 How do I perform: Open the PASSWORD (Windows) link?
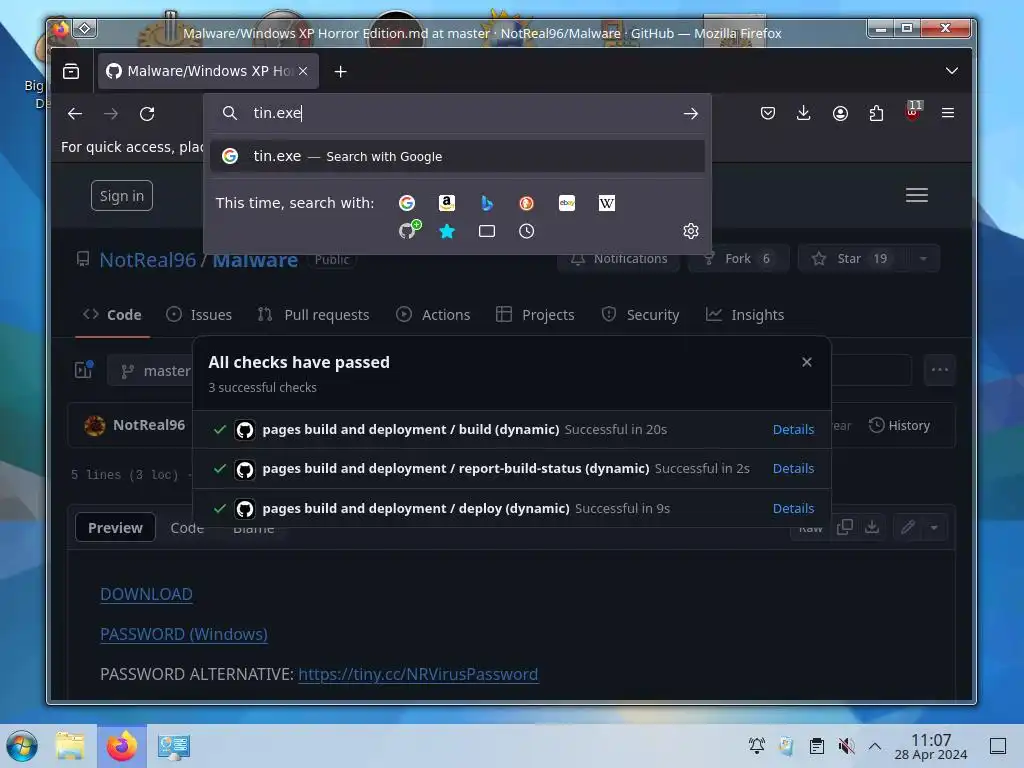coord(184,634)
